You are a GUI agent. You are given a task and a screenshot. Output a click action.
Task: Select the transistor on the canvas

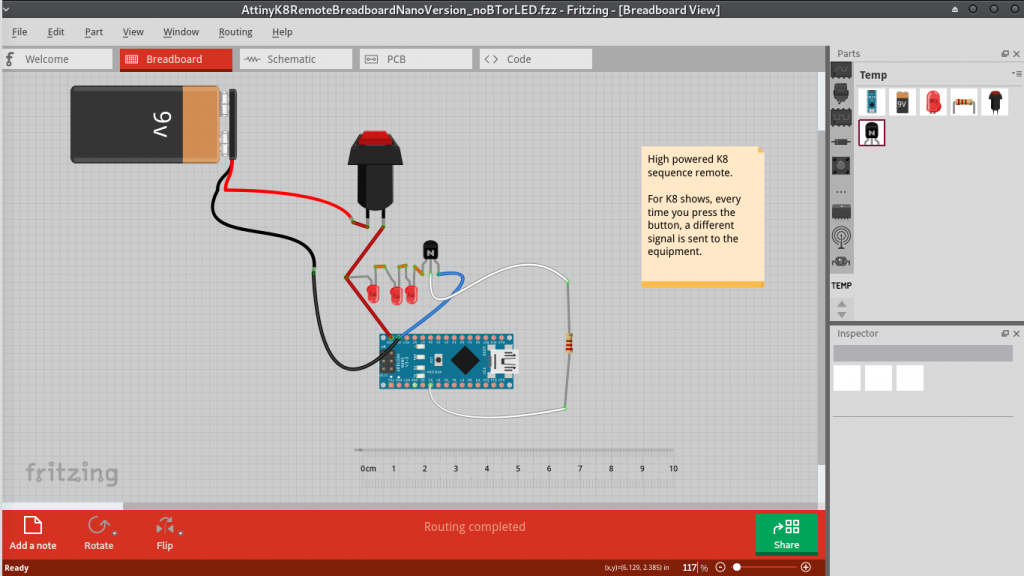(x=430, y=250)
